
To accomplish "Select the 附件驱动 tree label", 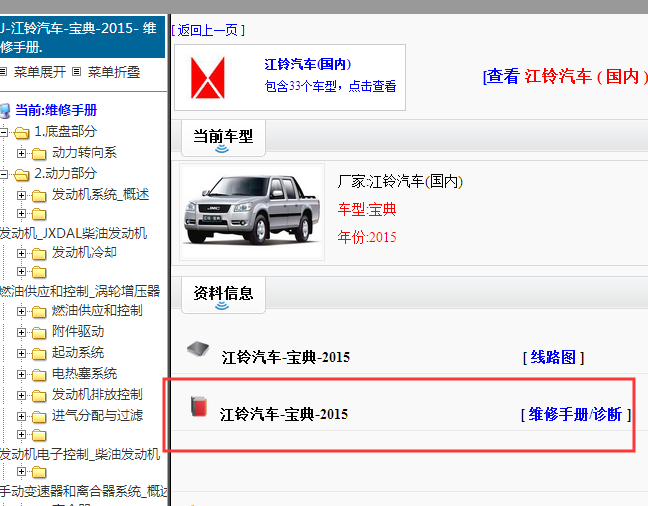I will [x=78, y=331].
